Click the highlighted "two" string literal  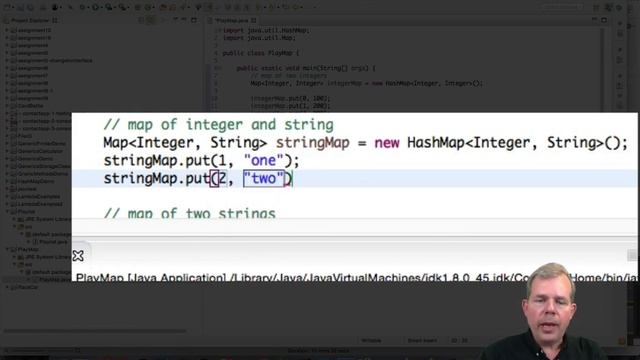tap(263, 178)
